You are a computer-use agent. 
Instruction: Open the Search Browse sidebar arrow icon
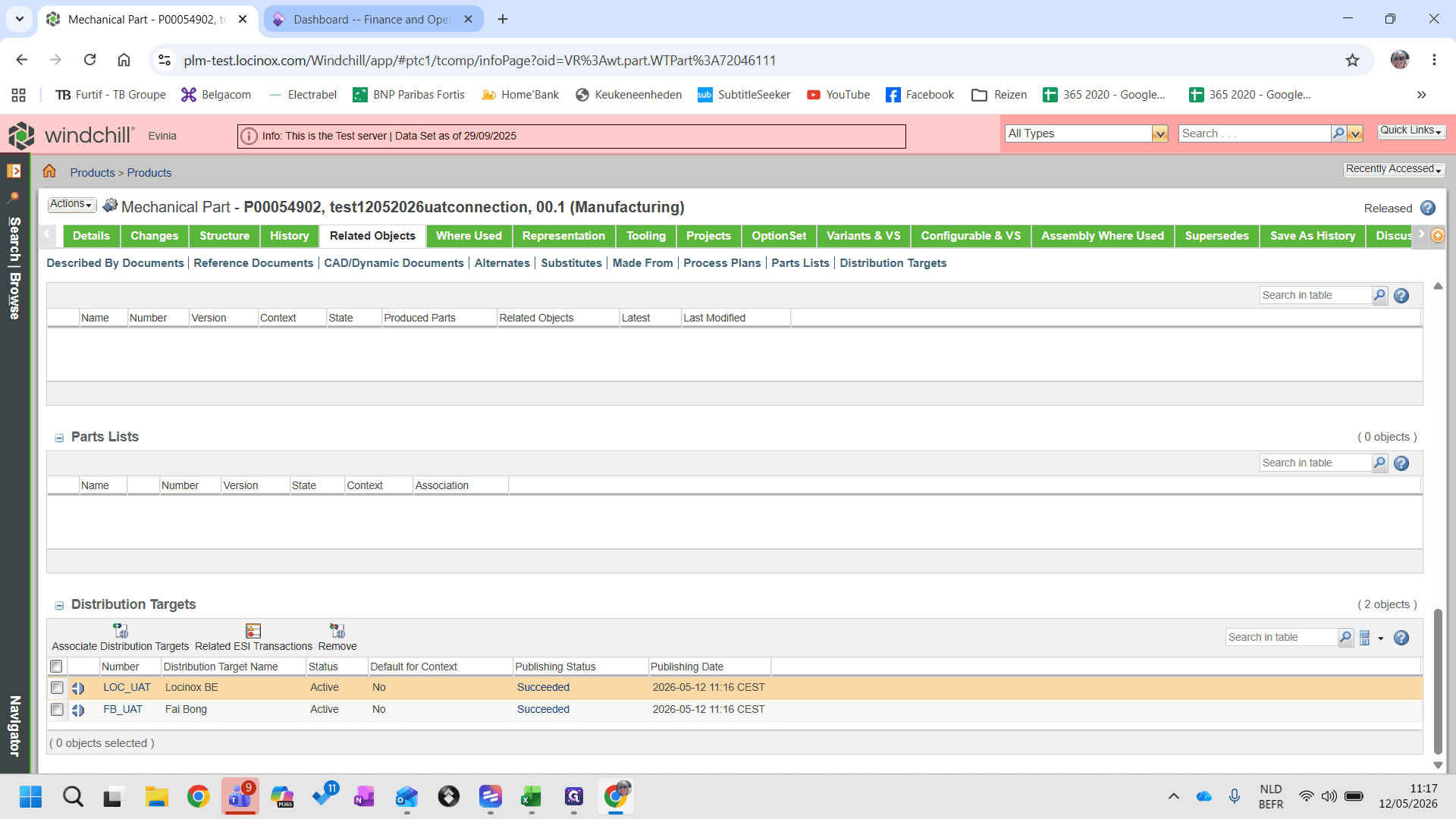coord(14,171)
